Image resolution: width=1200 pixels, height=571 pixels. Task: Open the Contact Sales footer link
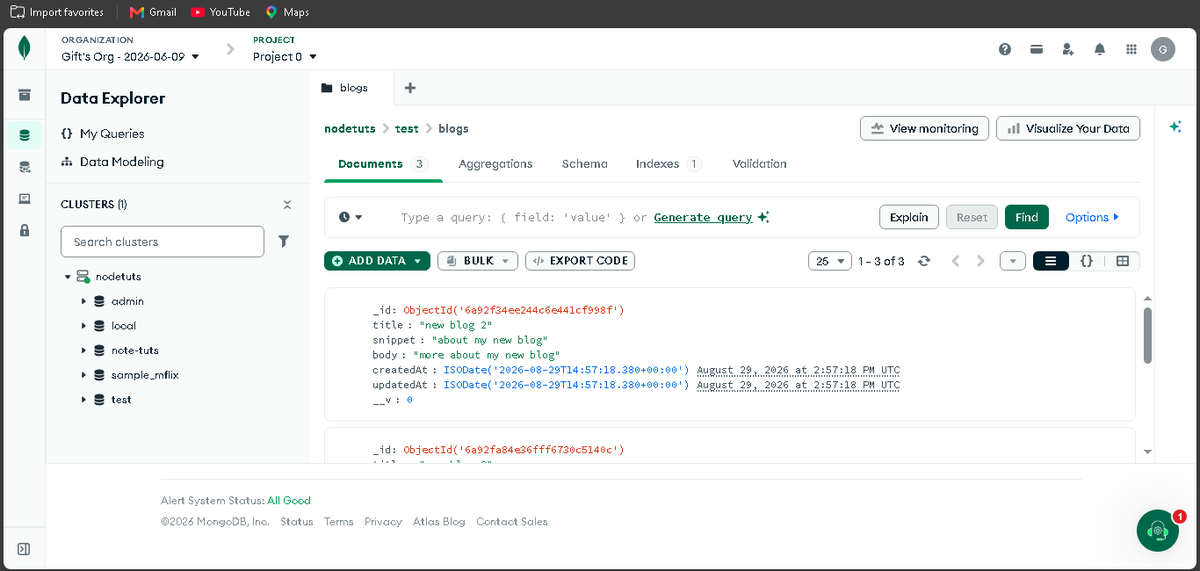coord(512,521)
